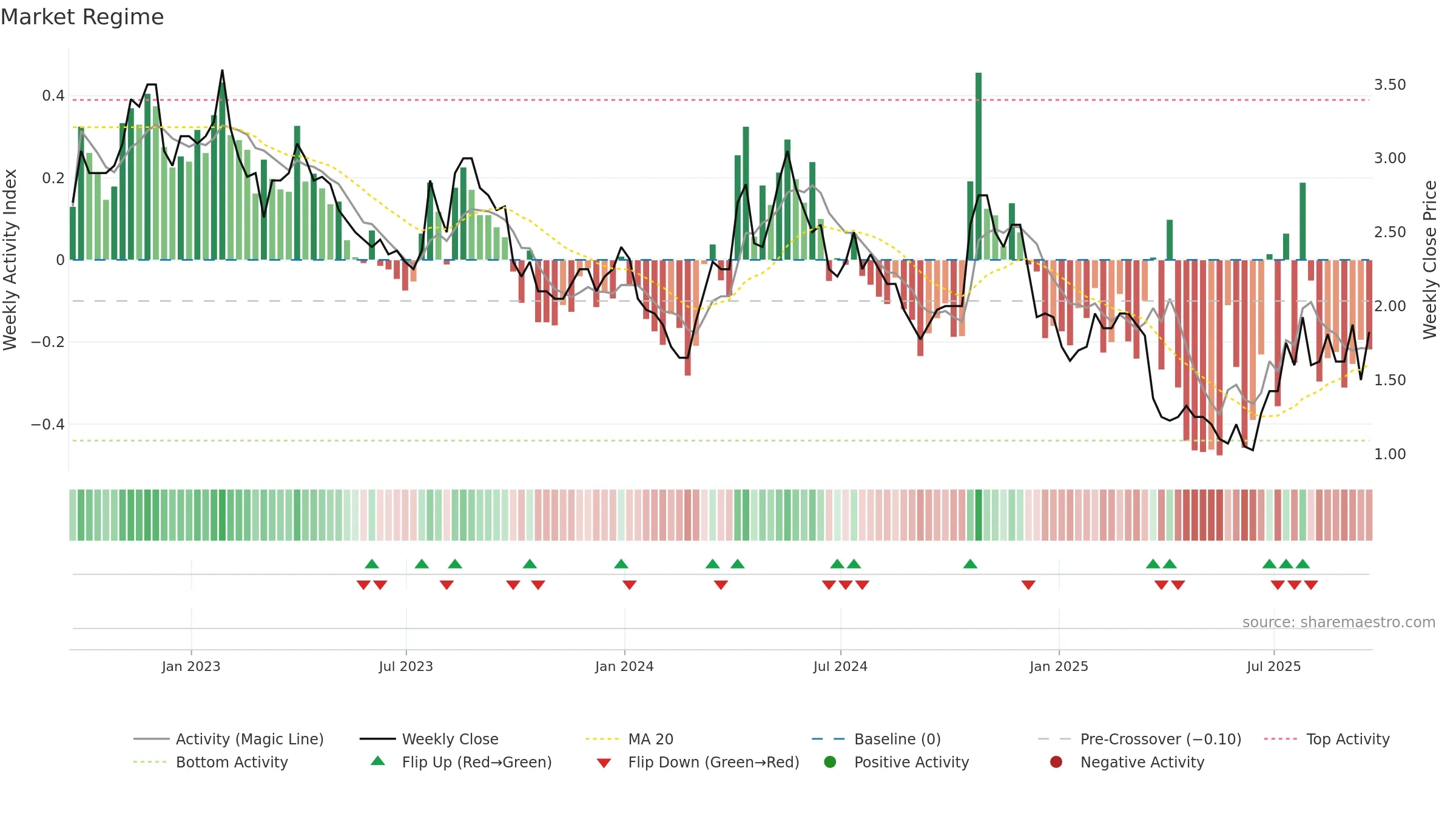Click the 1.50 price axis tick
The width and height of the screenshot is (1456, 819).
pos(1390,380)
